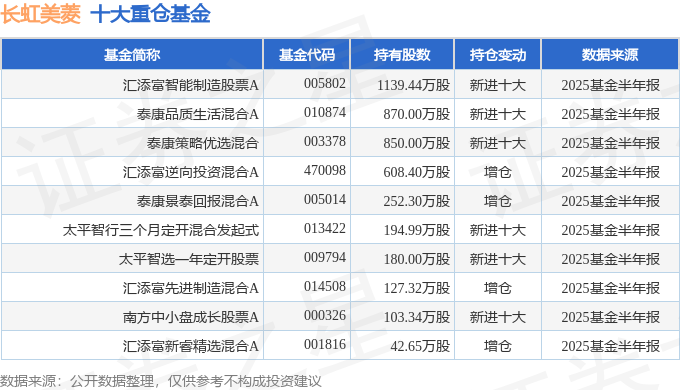Screen dimensions: 680x390
Task: Click the 1139.44万股 holdings cell
Action: coord(413,85)
